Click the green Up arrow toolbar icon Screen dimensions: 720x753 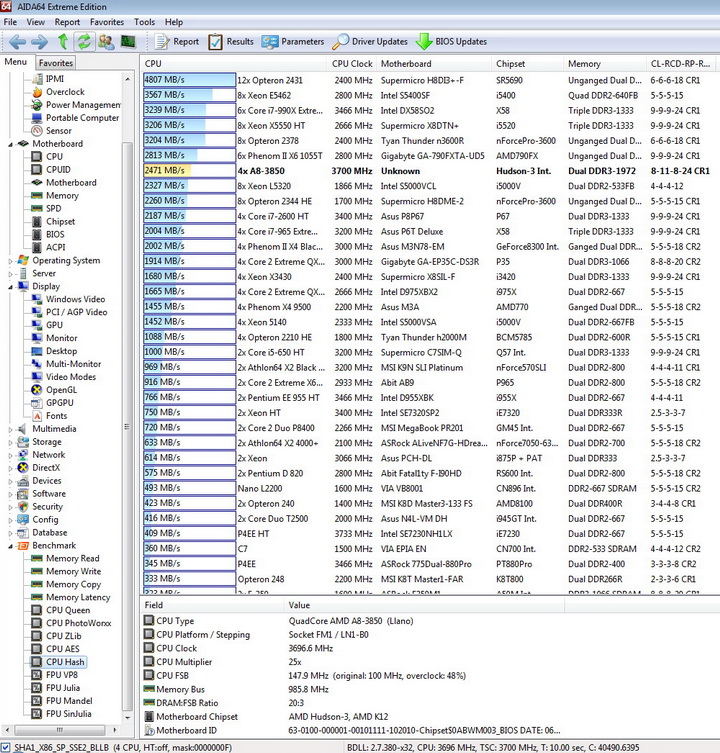62,42
